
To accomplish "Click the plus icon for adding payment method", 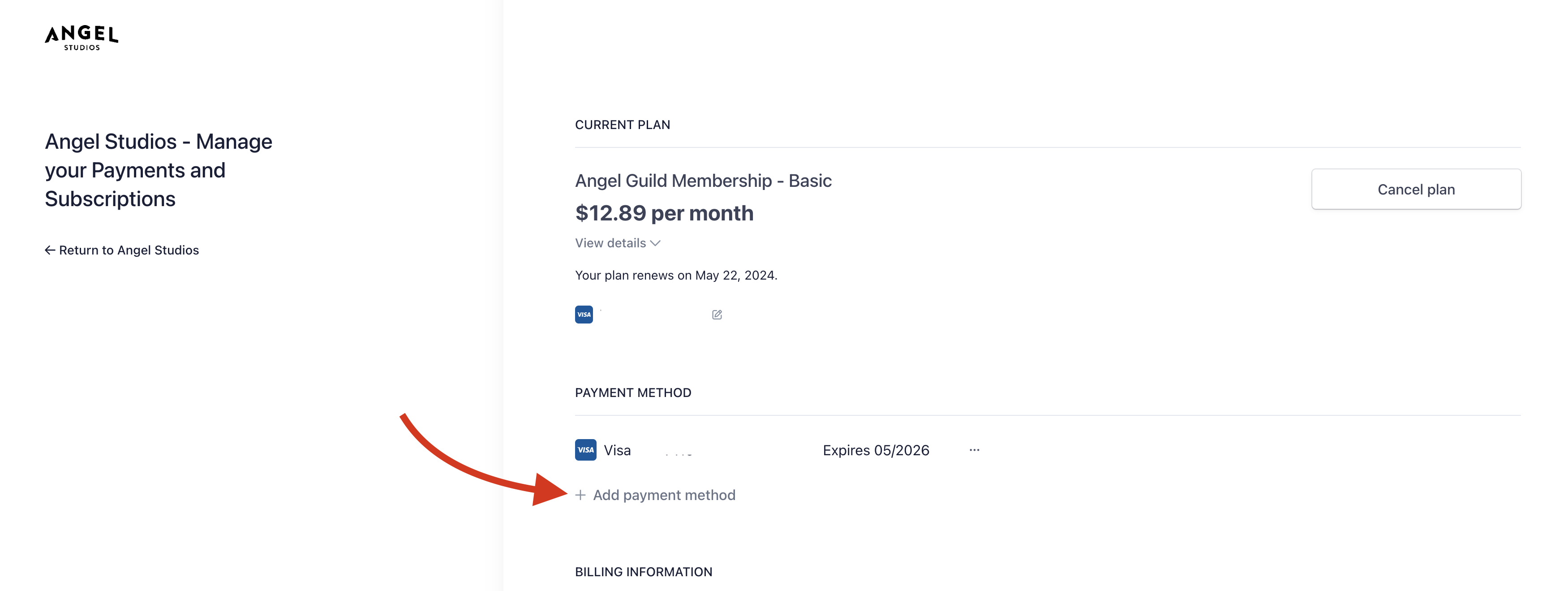I will 580,495.
